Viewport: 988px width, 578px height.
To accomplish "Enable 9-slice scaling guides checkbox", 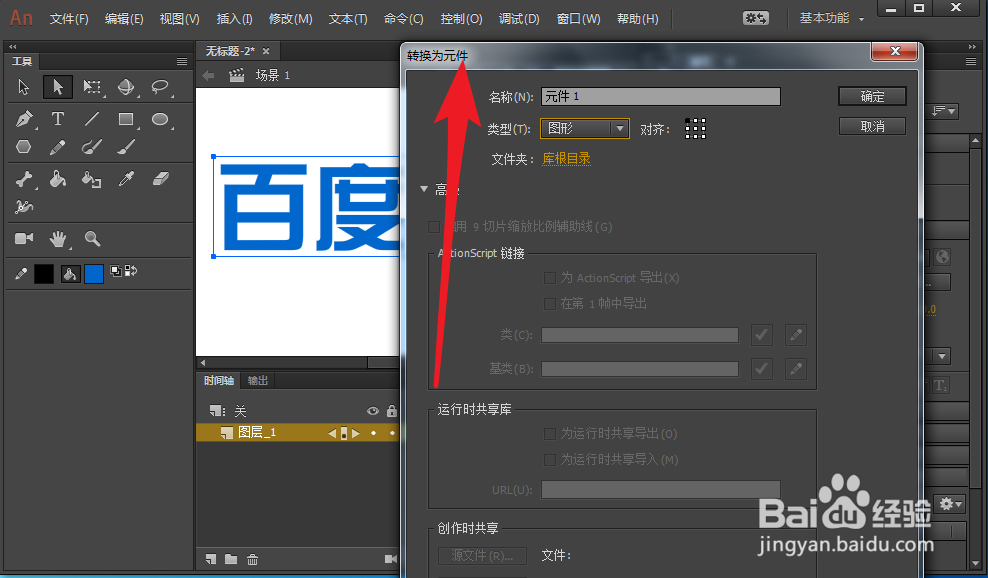I will (x=434, y=227).
